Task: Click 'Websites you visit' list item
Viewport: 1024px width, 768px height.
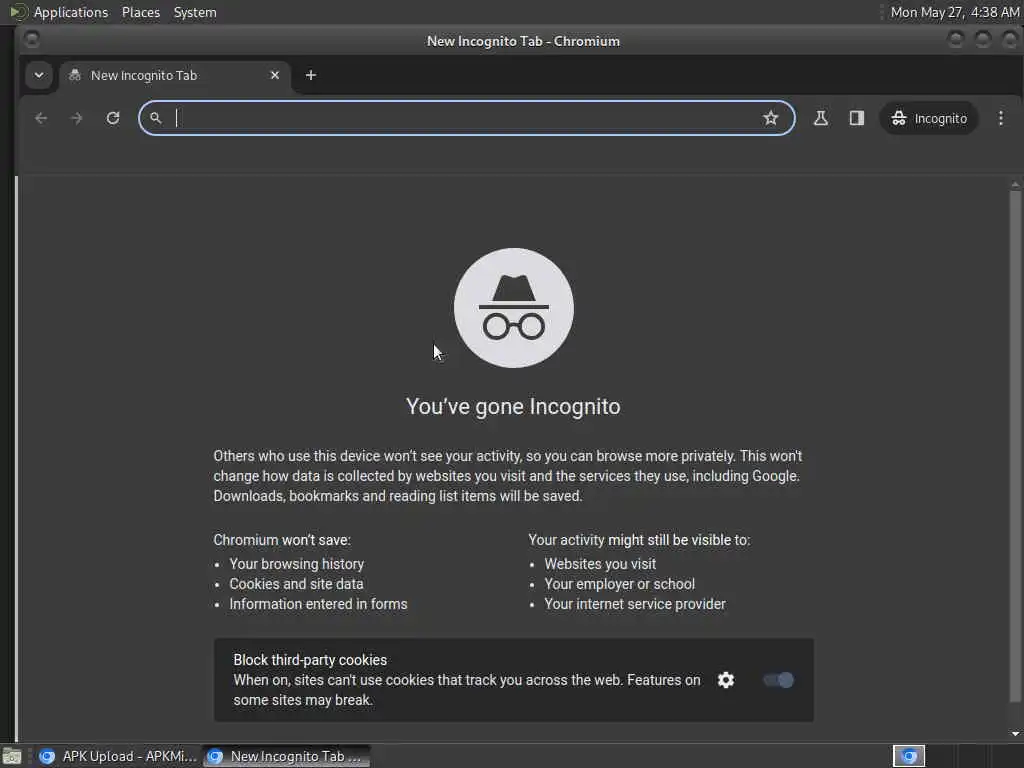Action: point(600,564)
